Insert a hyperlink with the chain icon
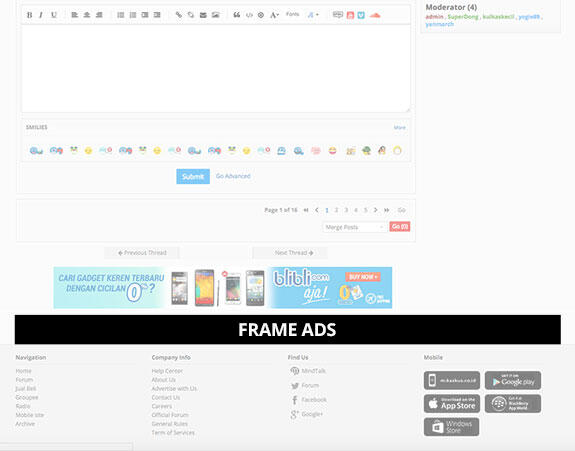This screenshot has width=575, height=451. coord(179,15)
